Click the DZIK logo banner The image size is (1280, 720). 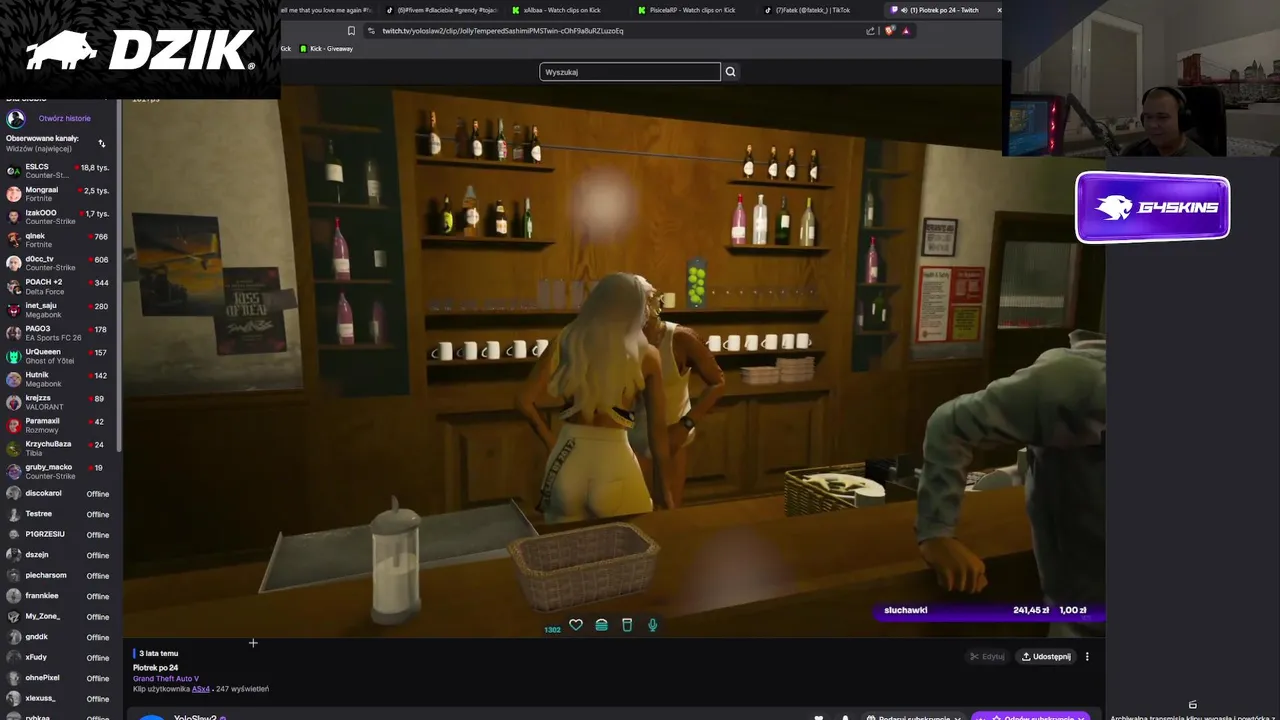pos(140,50)
